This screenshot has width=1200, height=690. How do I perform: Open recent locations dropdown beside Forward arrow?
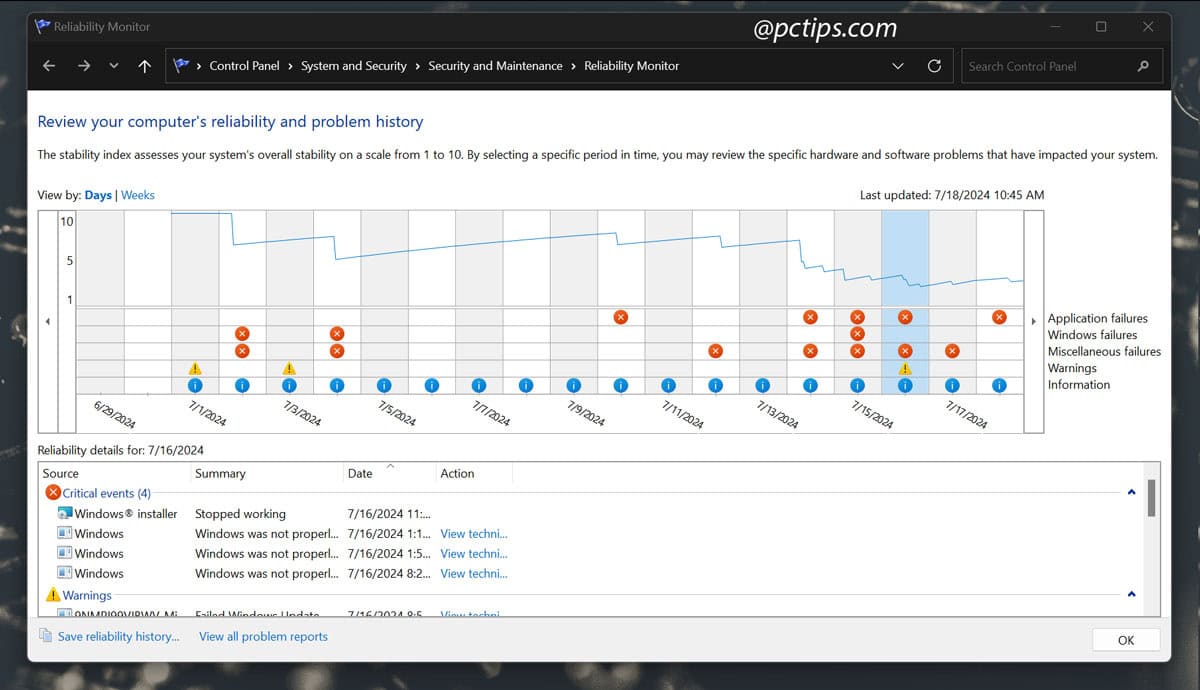tap(114, 66)
